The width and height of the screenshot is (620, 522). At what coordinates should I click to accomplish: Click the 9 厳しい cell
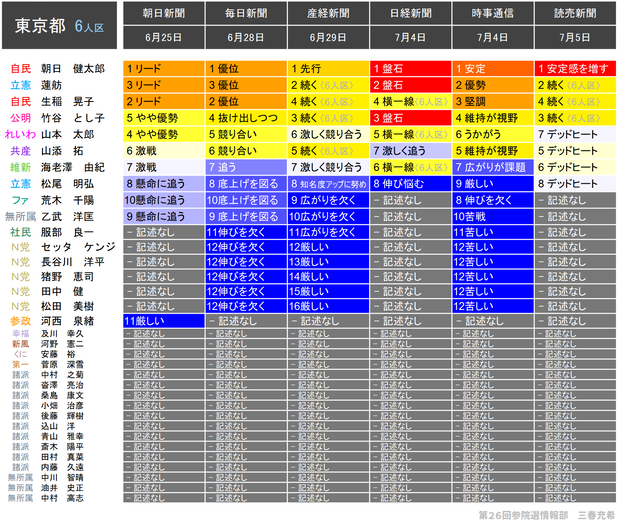tap(493, 184)
